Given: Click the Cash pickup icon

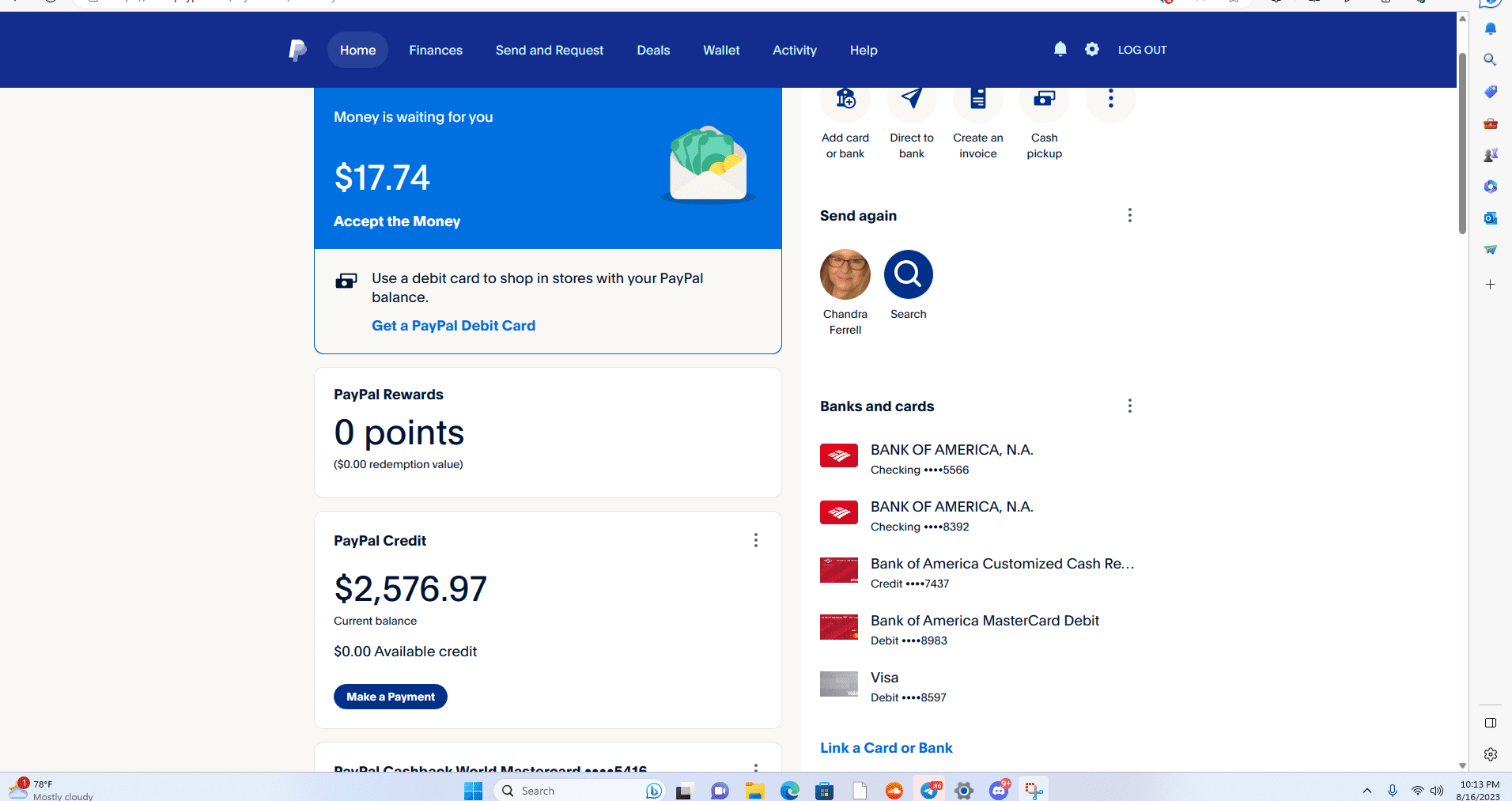Looking at the screenshot, I should pos(1045,98).
